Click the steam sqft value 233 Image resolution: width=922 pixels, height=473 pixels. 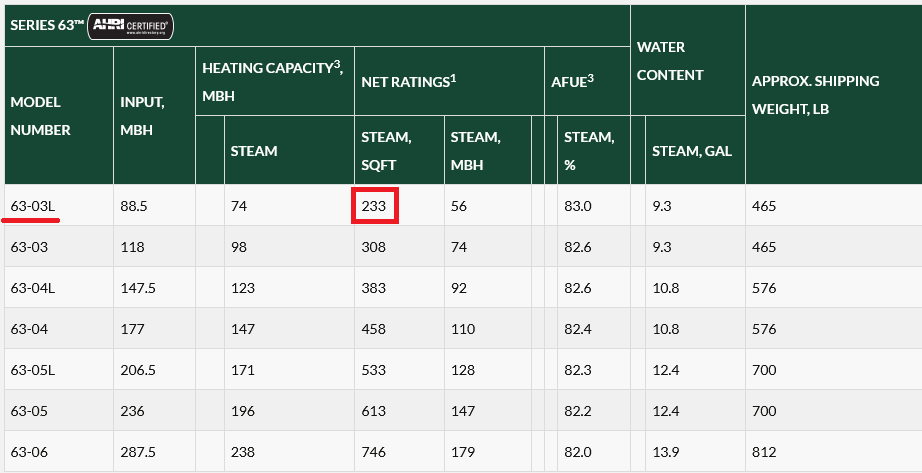pos(374,206)
